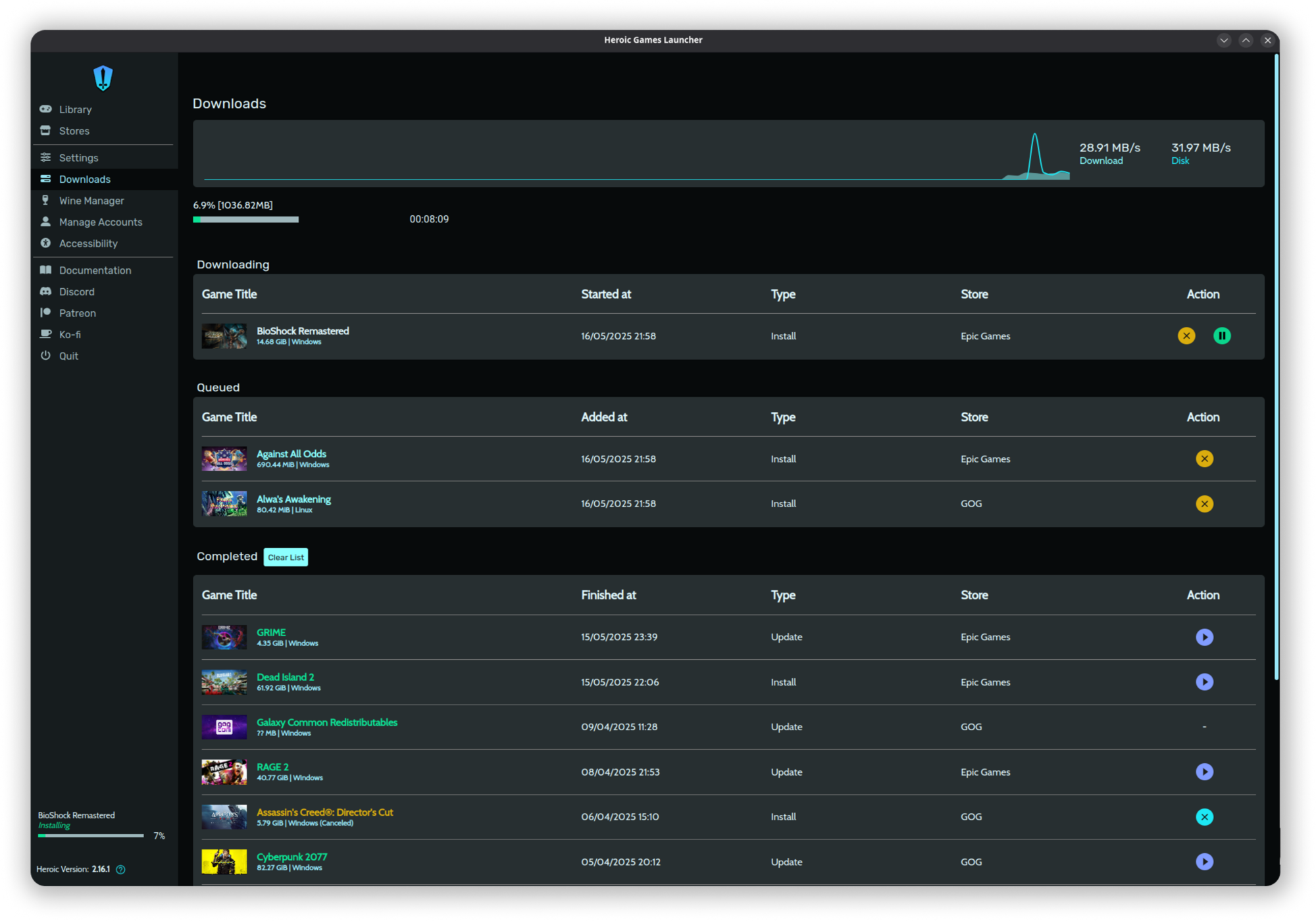Open Assassin's Creed Director's Cut page
Viewport: 1316px width, 921px height.
pyautogui.click(x=324, y=812)
